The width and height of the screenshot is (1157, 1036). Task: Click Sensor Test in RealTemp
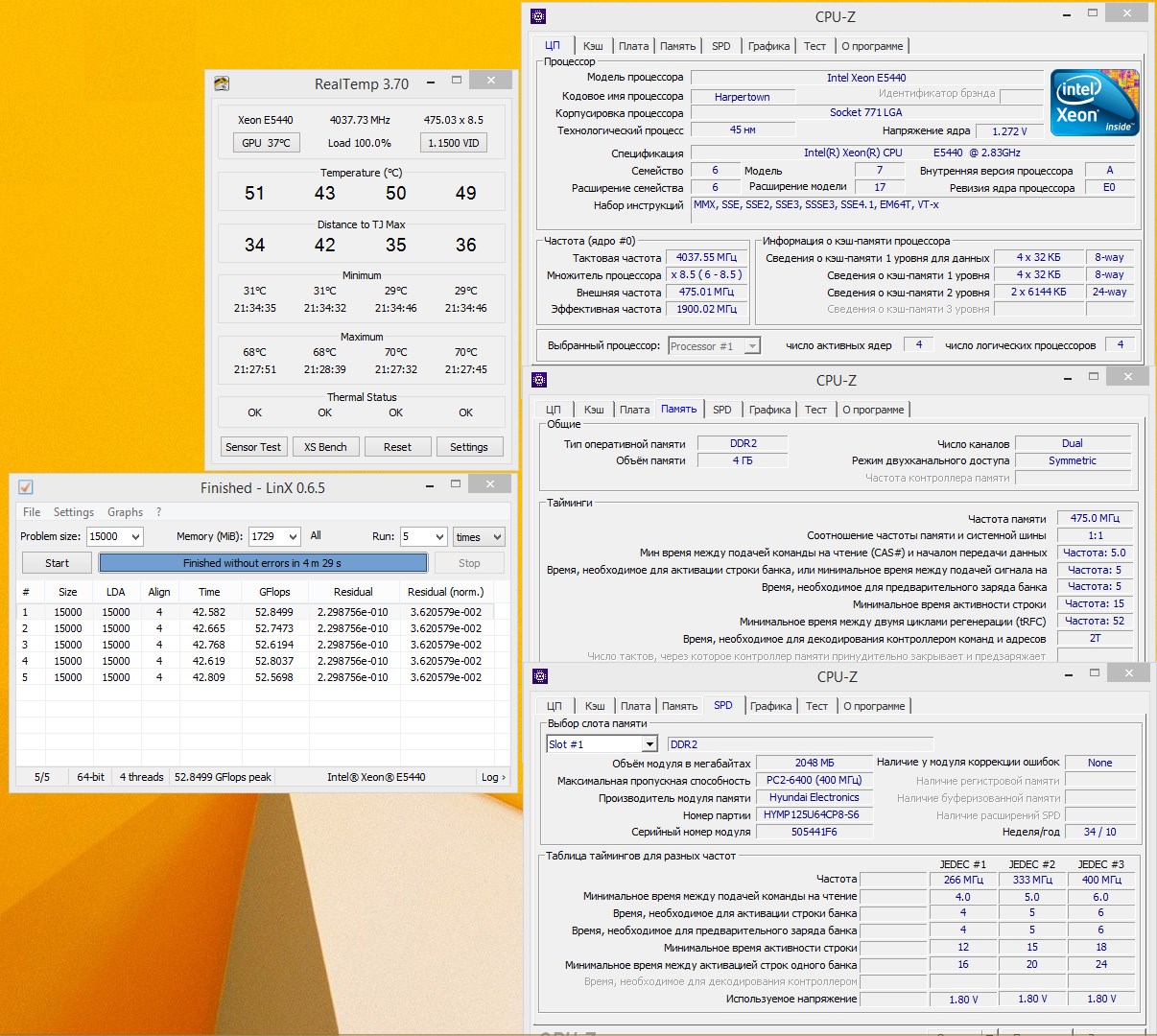click(253, 447)
